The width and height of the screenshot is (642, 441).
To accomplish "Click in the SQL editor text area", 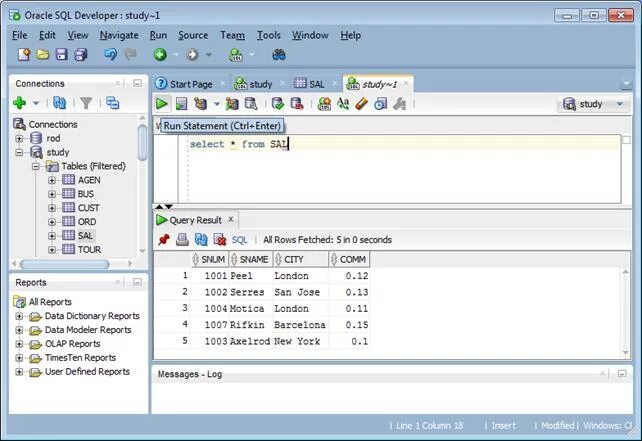I will coord(403,169).
